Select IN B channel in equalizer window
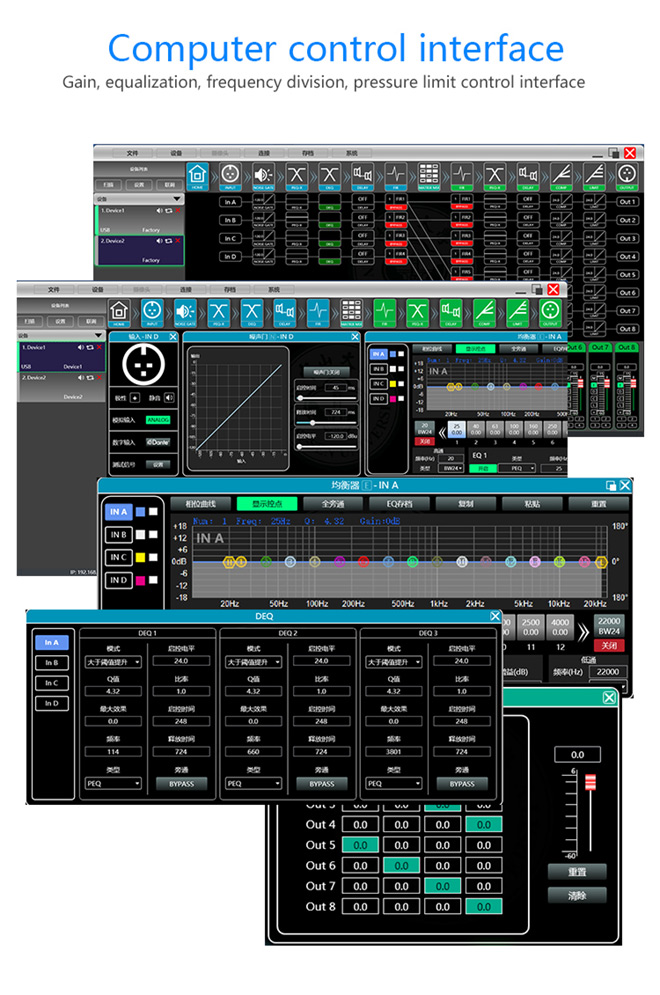Screen dimensions: 660x995 click(119, 534)
